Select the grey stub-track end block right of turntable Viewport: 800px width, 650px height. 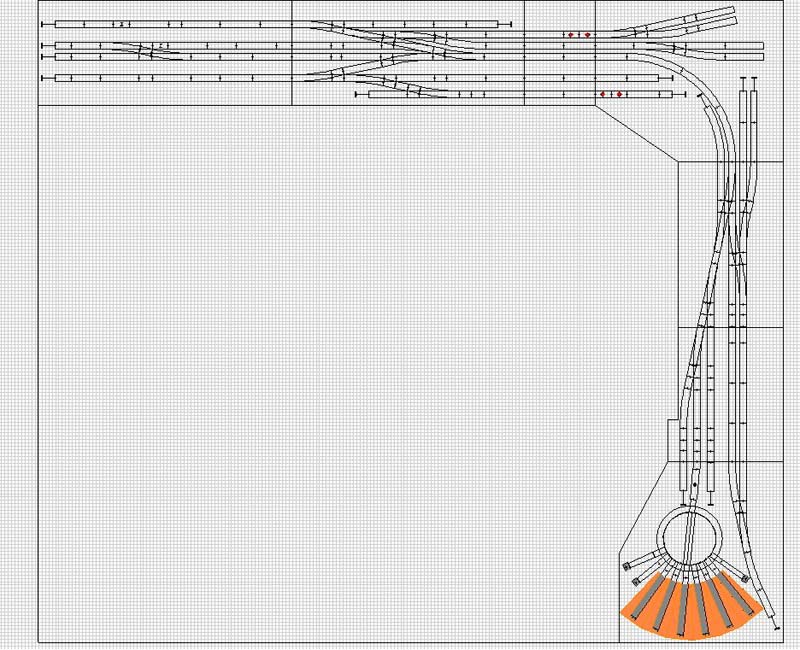tap(745, 579)
